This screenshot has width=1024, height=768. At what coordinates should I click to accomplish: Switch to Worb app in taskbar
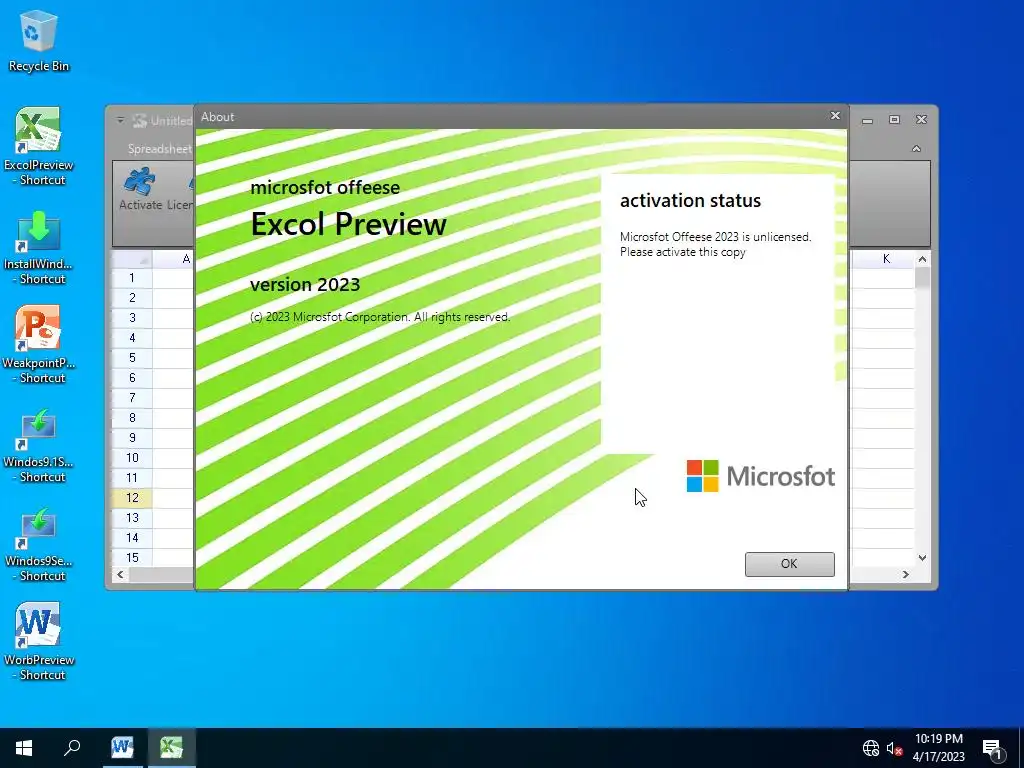(x=122, y=748)
